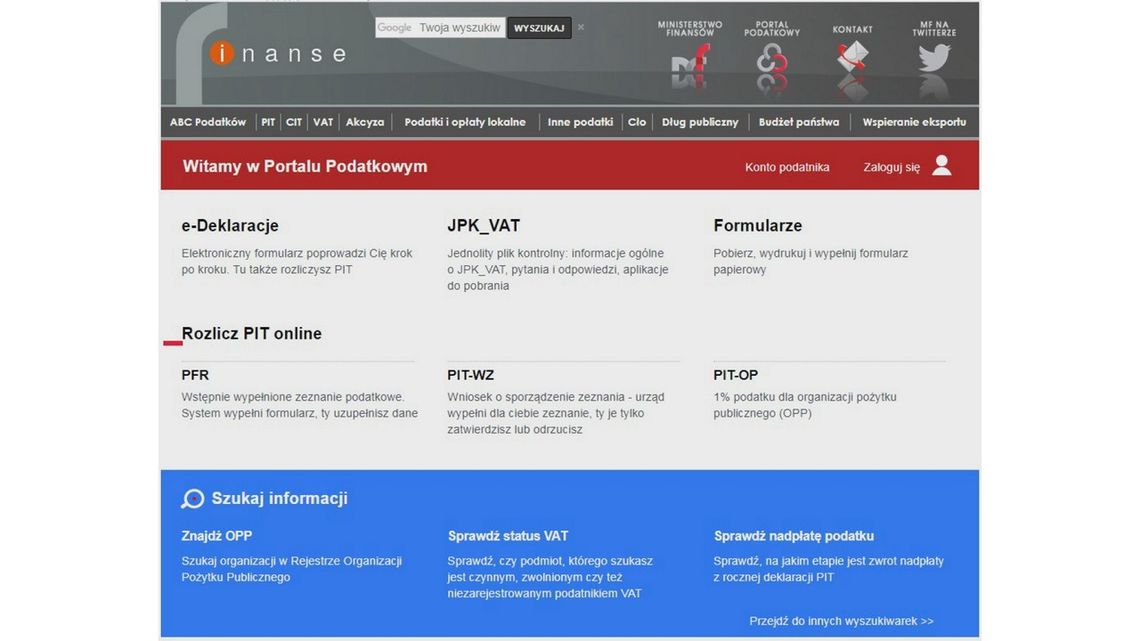The width and height of the screenshot is (1140, 641).
Task: Click the user profile icon beside Zaloguj się
Action: 941,166
